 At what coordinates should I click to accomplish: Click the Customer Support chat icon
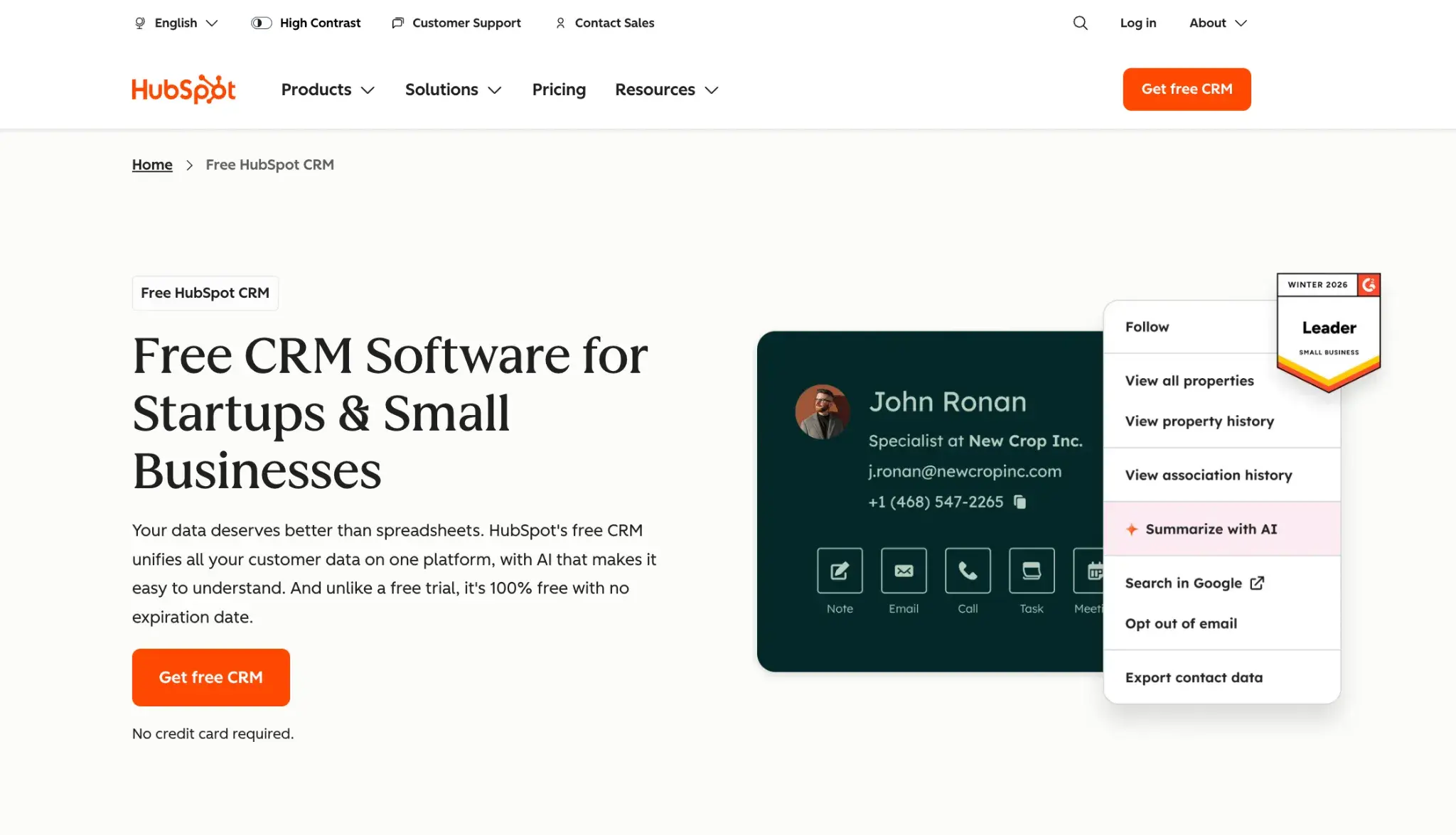coord(398,23)
